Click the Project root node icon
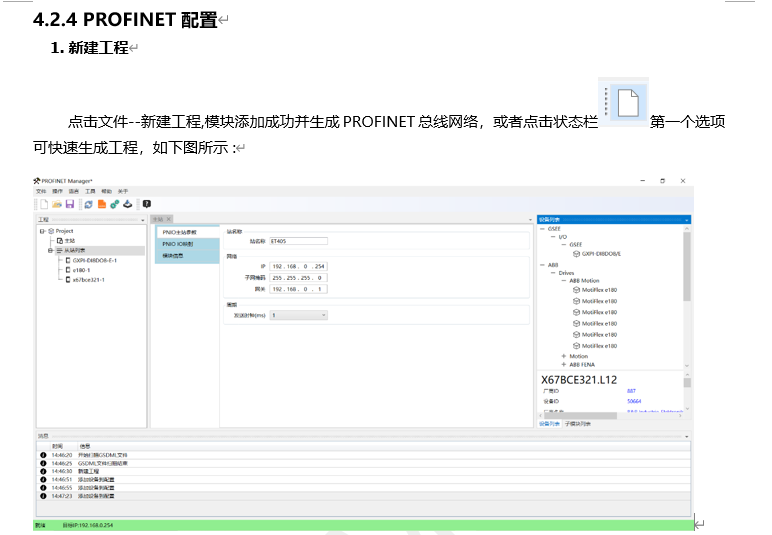This screenshot has height=535, width=772. [51, 231]
